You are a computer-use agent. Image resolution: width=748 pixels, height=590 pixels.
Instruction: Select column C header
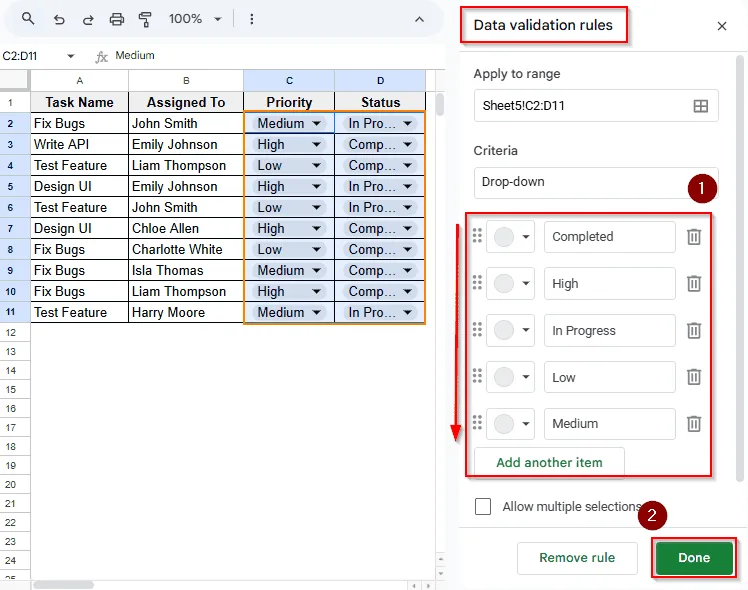[289, 81]
